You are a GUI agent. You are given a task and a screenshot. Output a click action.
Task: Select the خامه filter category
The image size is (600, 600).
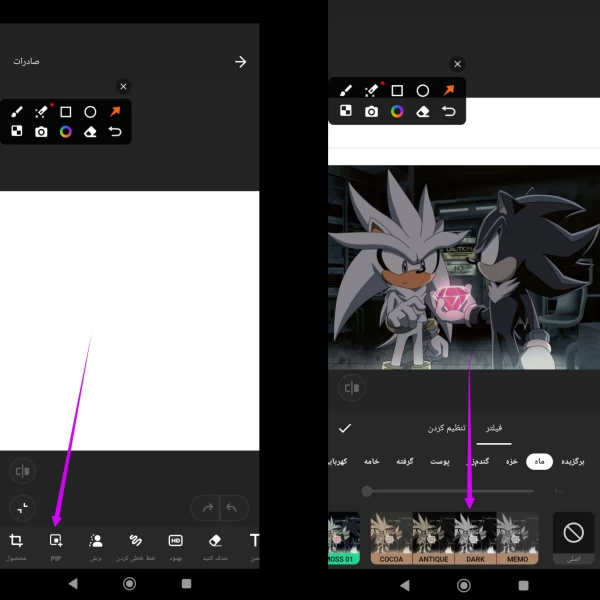(372, 461)
